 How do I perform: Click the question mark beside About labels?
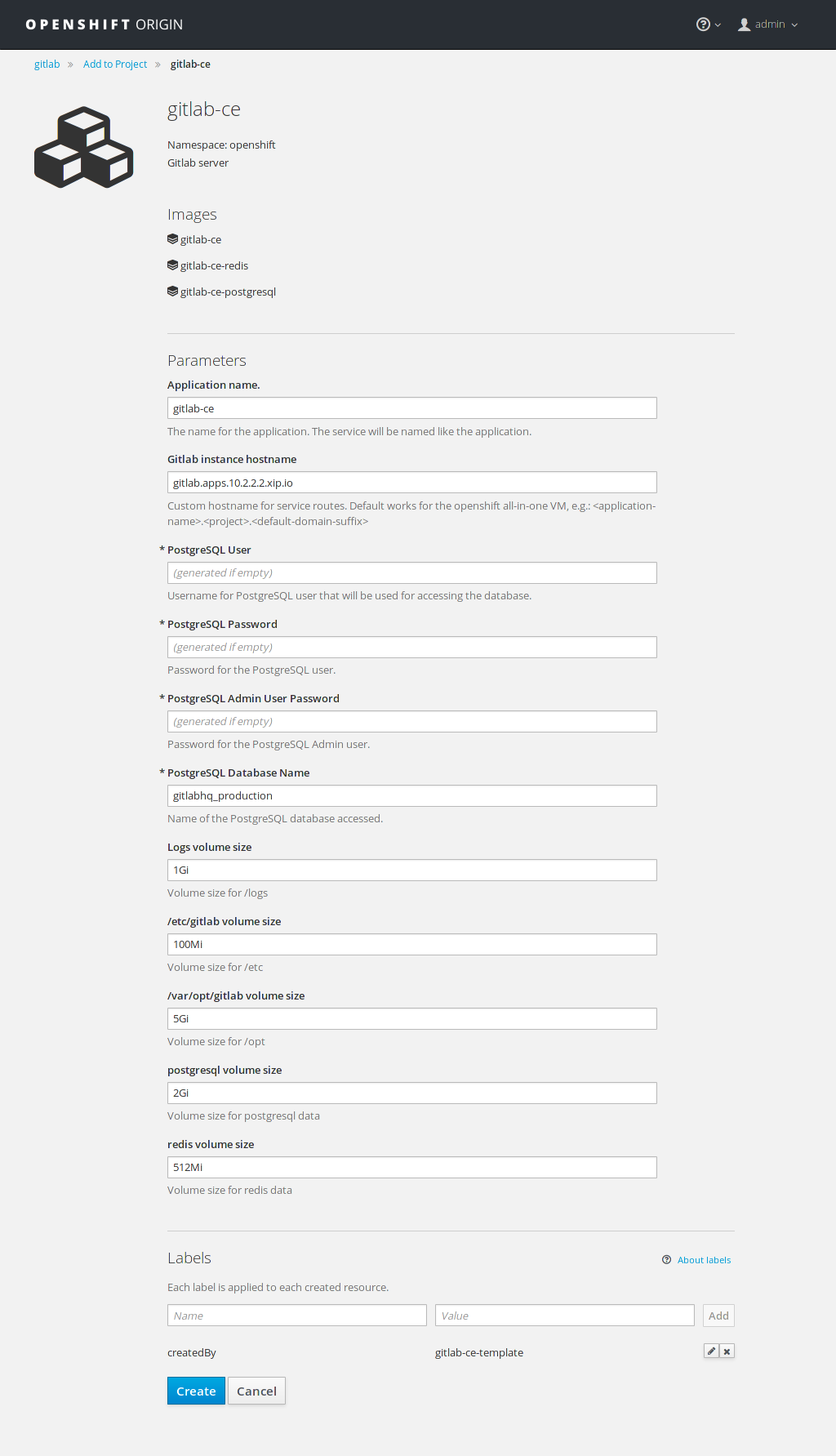click(x=666, y=1259)
